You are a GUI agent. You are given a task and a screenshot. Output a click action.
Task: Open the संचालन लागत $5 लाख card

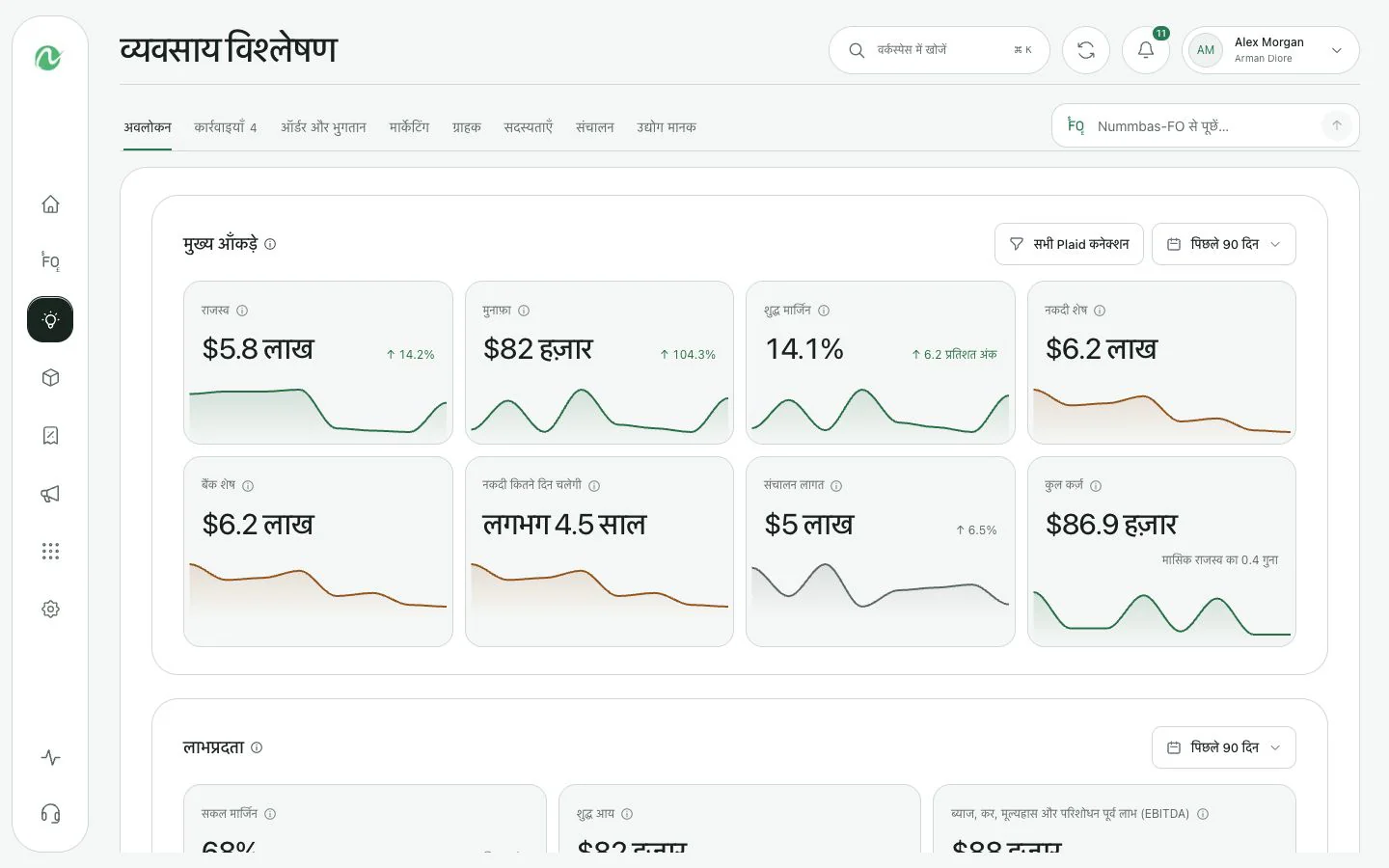pyautogui.click(x=881, y=552)
